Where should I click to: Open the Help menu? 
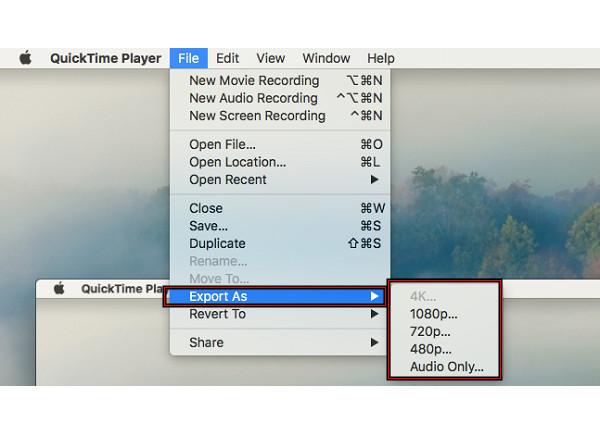(381, 58)
